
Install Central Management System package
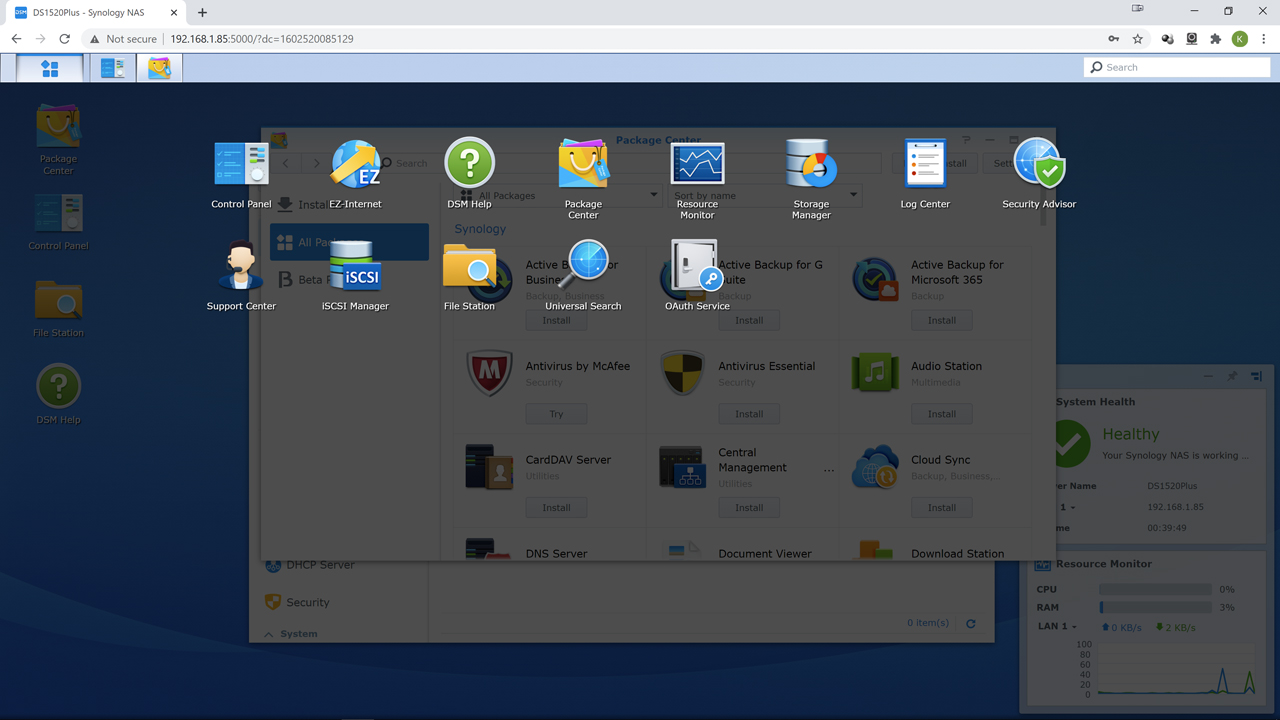[x=749, y=507]
